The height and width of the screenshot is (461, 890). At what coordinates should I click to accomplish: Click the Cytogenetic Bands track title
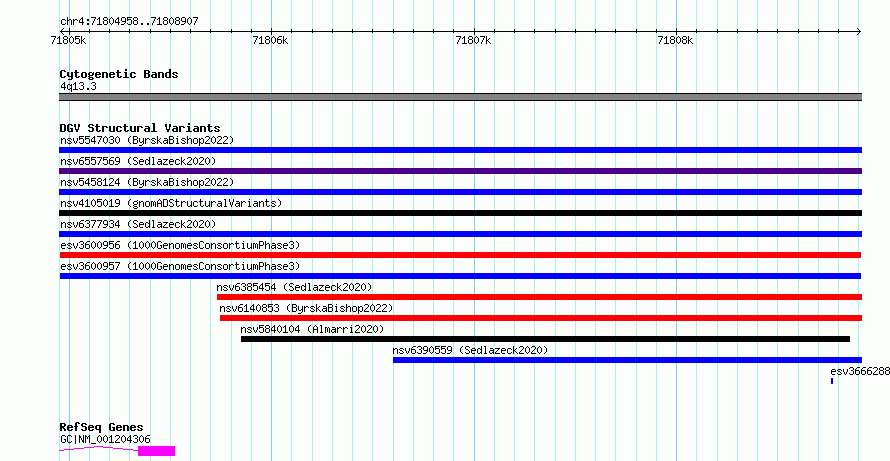coord(119,74)
